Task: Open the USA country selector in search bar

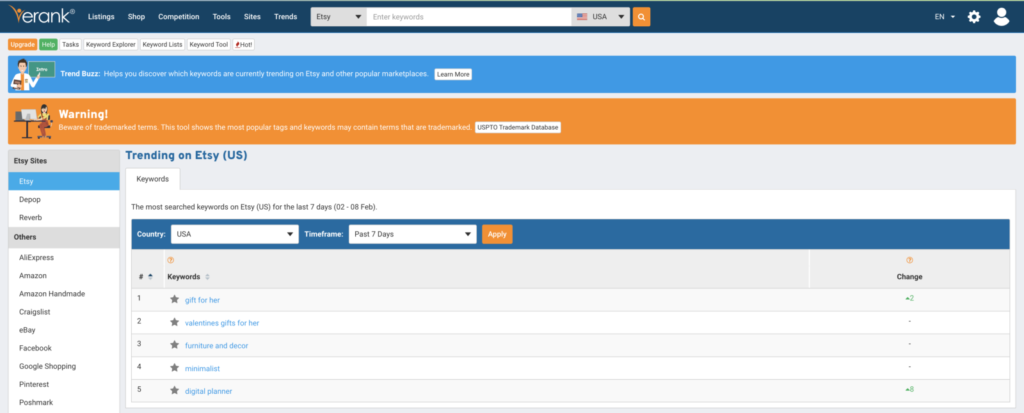Action: tap(601, 17)
